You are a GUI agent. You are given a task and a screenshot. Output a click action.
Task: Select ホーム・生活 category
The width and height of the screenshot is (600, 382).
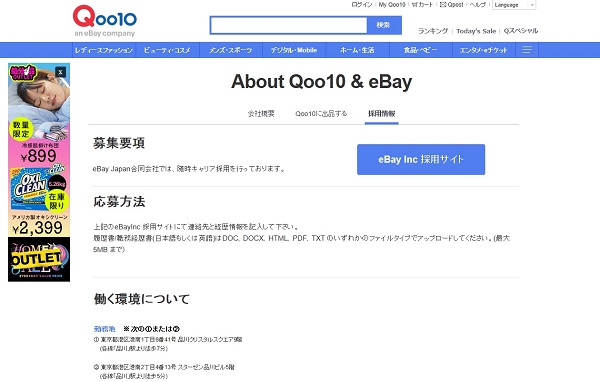pos(357,50)
